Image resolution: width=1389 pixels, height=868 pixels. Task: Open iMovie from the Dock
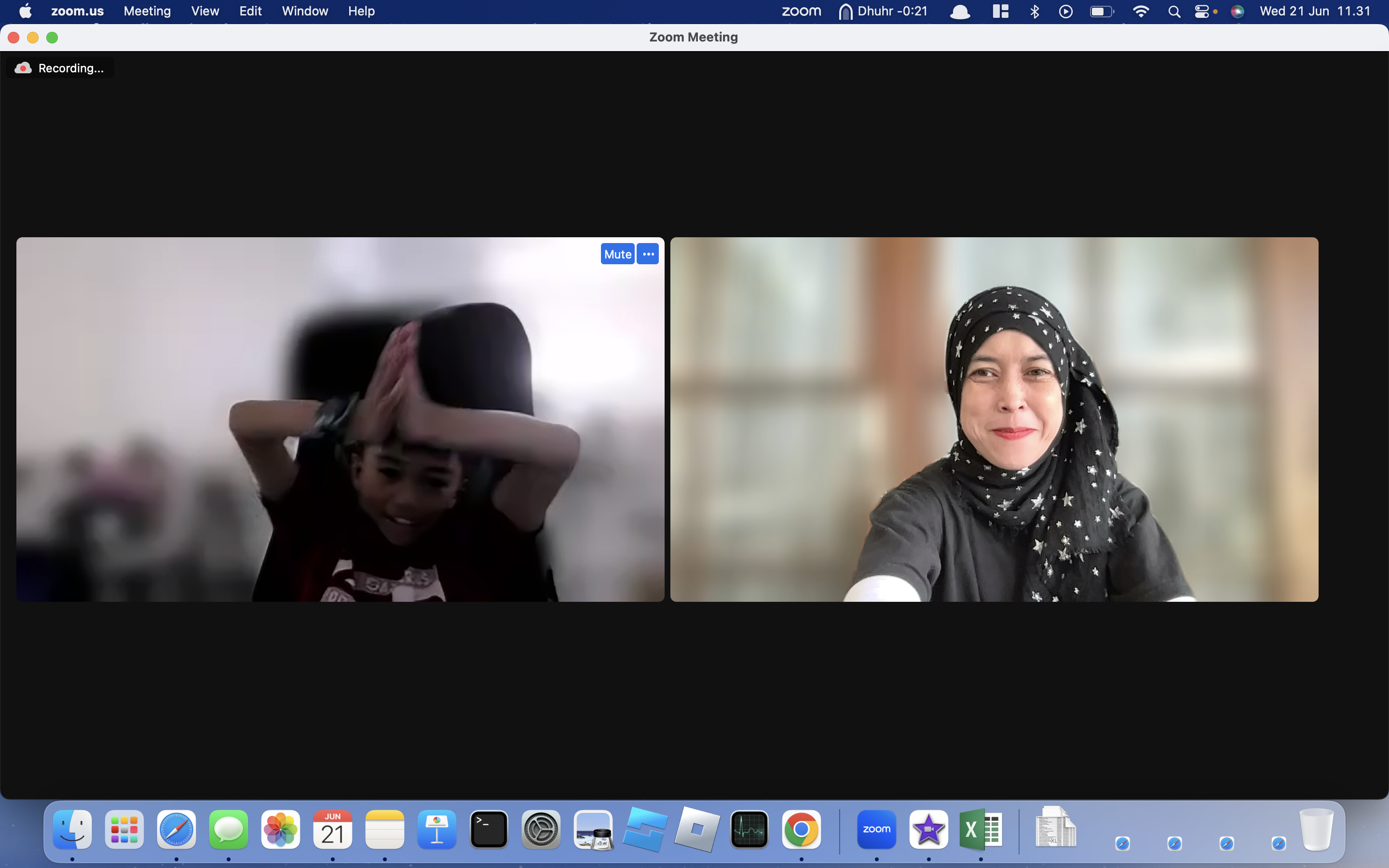(x=929, y=829)
